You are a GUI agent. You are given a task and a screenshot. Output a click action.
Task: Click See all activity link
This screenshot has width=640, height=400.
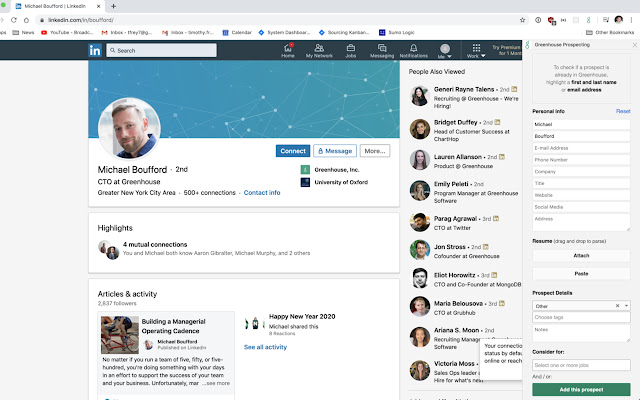click(x=265, y=347)
